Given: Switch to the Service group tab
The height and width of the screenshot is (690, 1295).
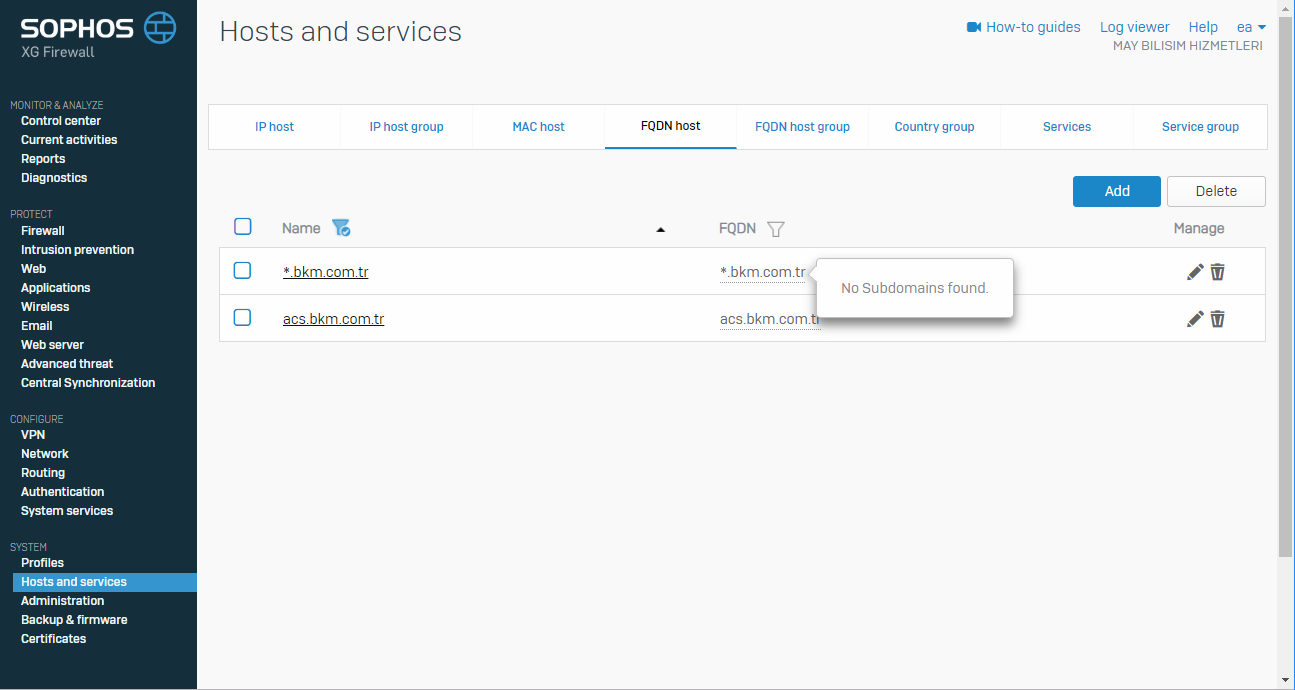Looking at the screenshot, I should click(x=1200, y=127).
